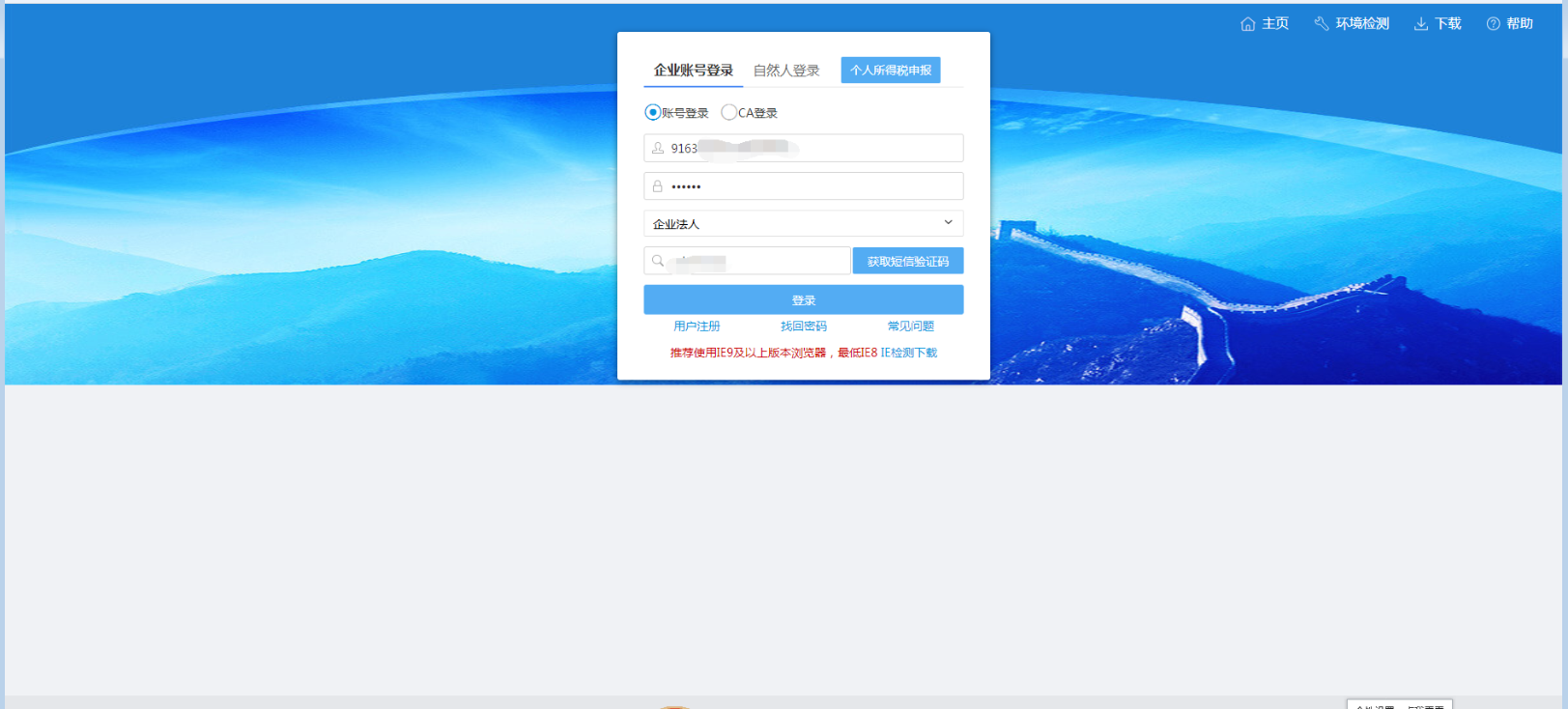Screen dimensions: 1568x709
Task: Open the 用户注册 link
Action: 697,326
